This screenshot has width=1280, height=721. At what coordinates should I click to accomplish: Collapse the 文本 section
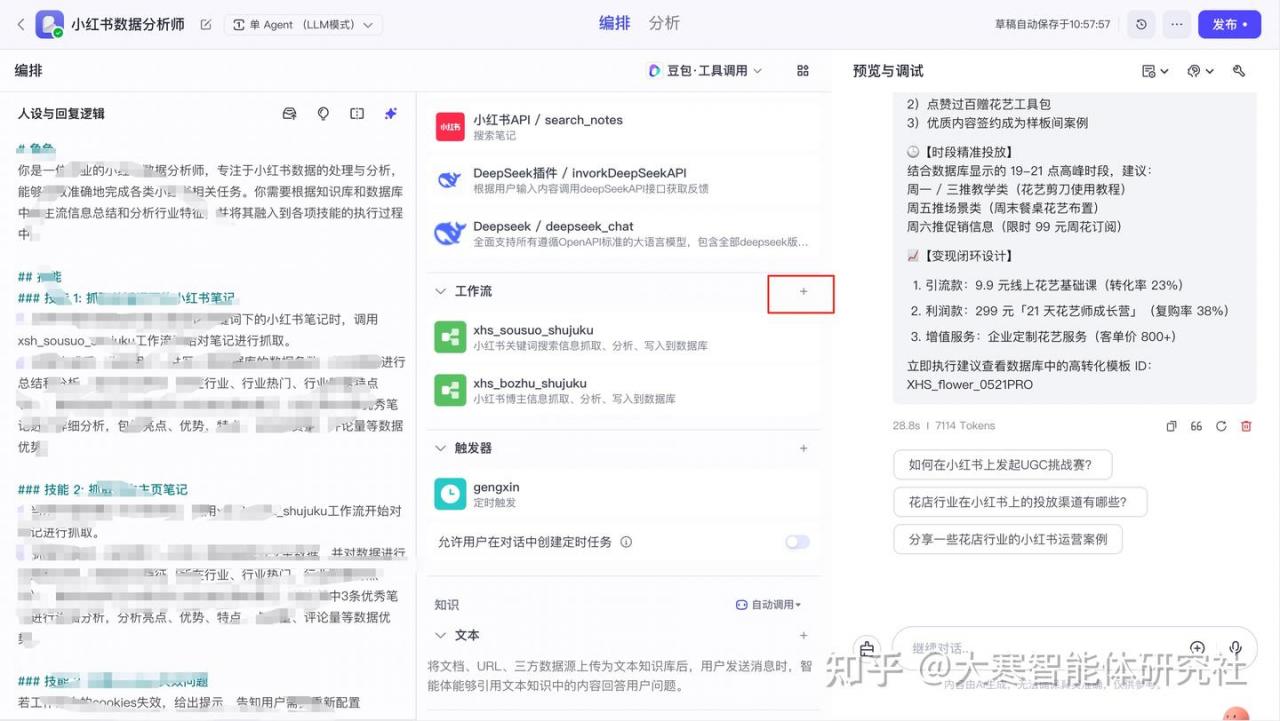[x=441, y=635]
